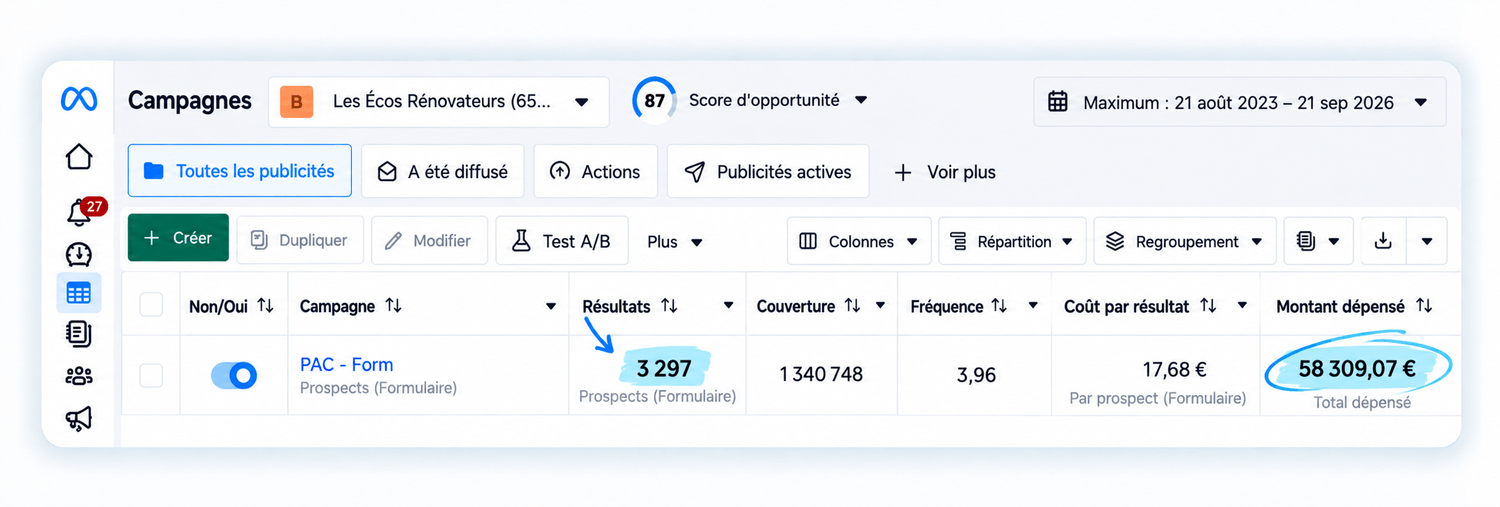Open the Répartition dropdown
This screenshot has height=507, width=1500.
click(x=1012, y=241)
